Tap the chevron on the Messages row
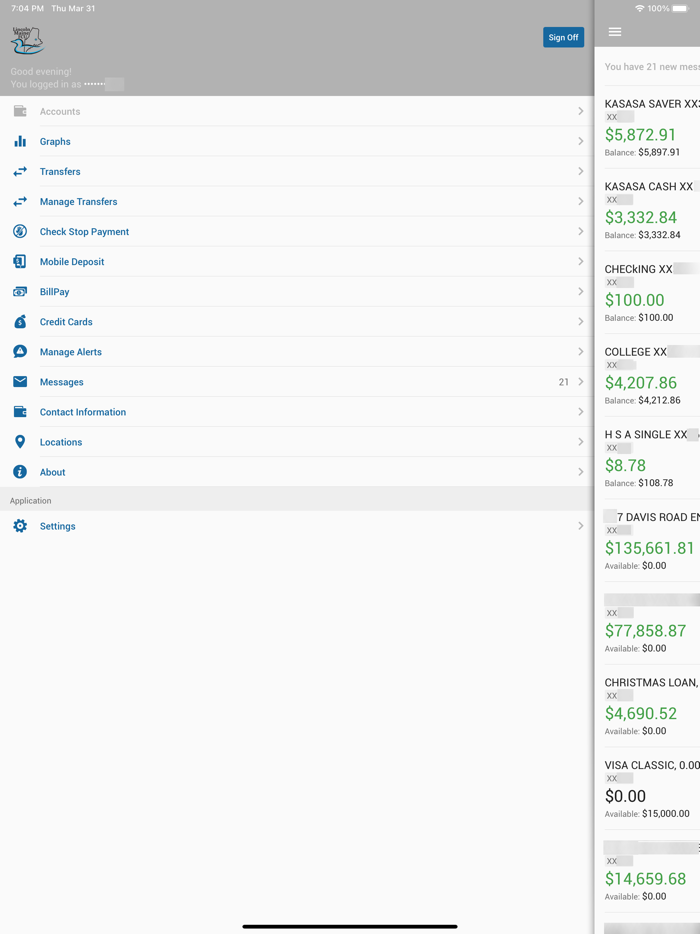This screenshot has height=934, width=700. pos(580,382)
